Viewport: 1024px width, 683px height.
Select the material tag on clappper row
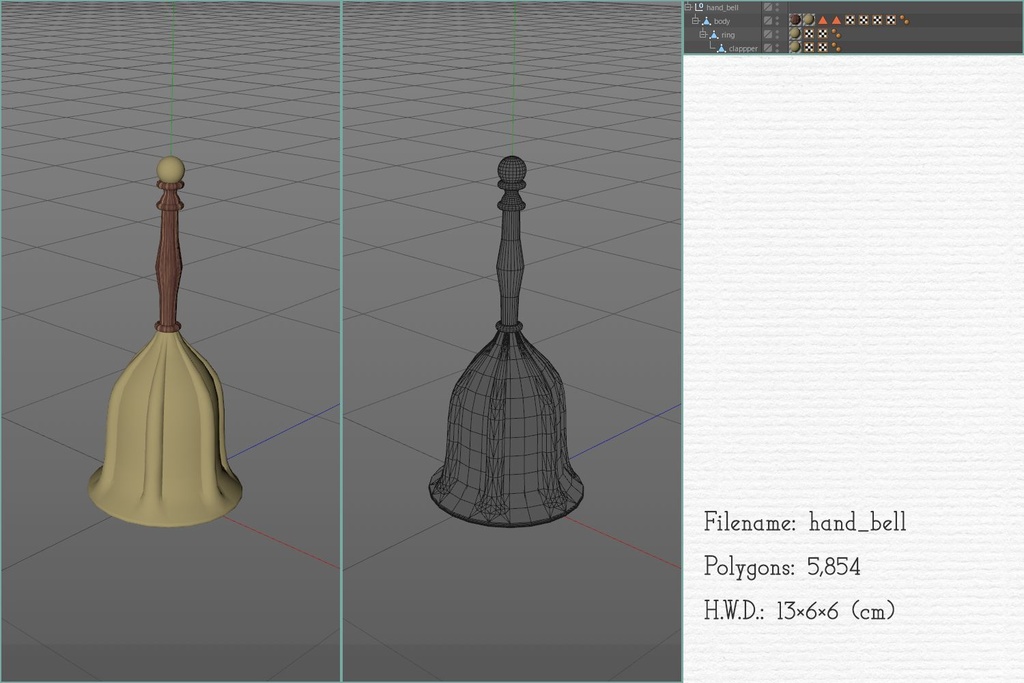(x=795, y=47)
